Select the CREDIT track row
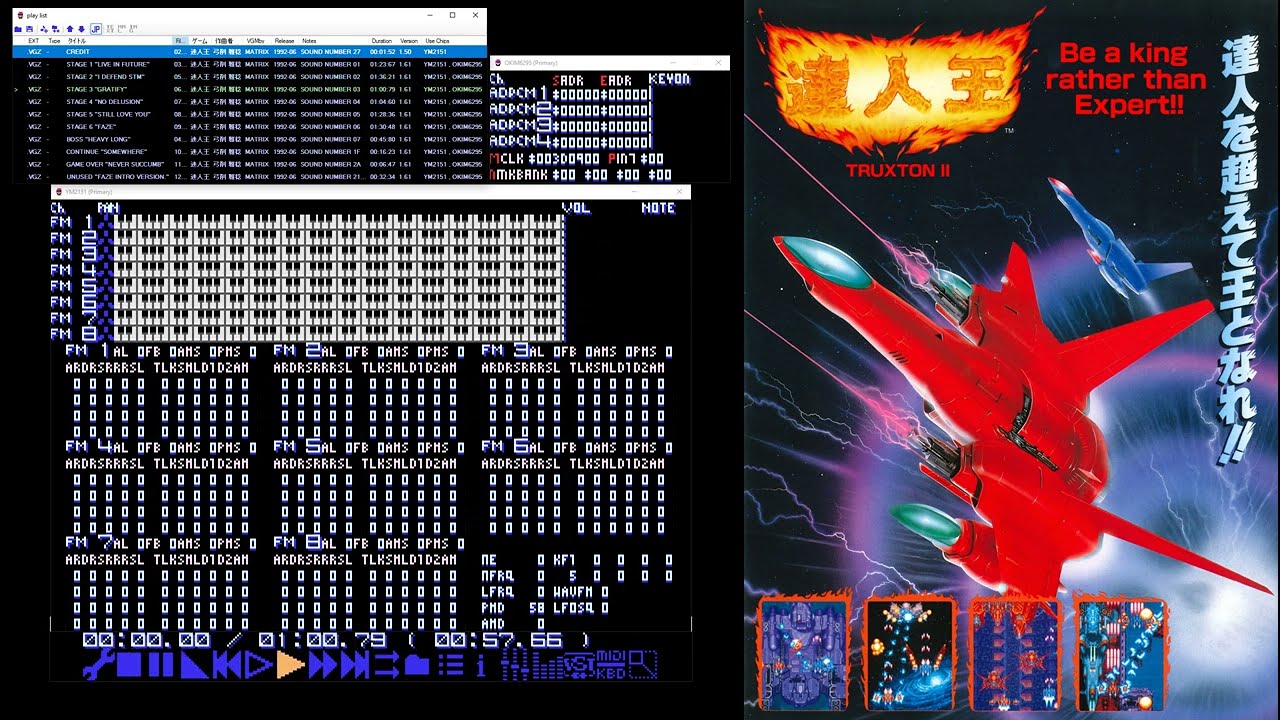This screenshot has width=1280, height=720. [x=249, y=51]
